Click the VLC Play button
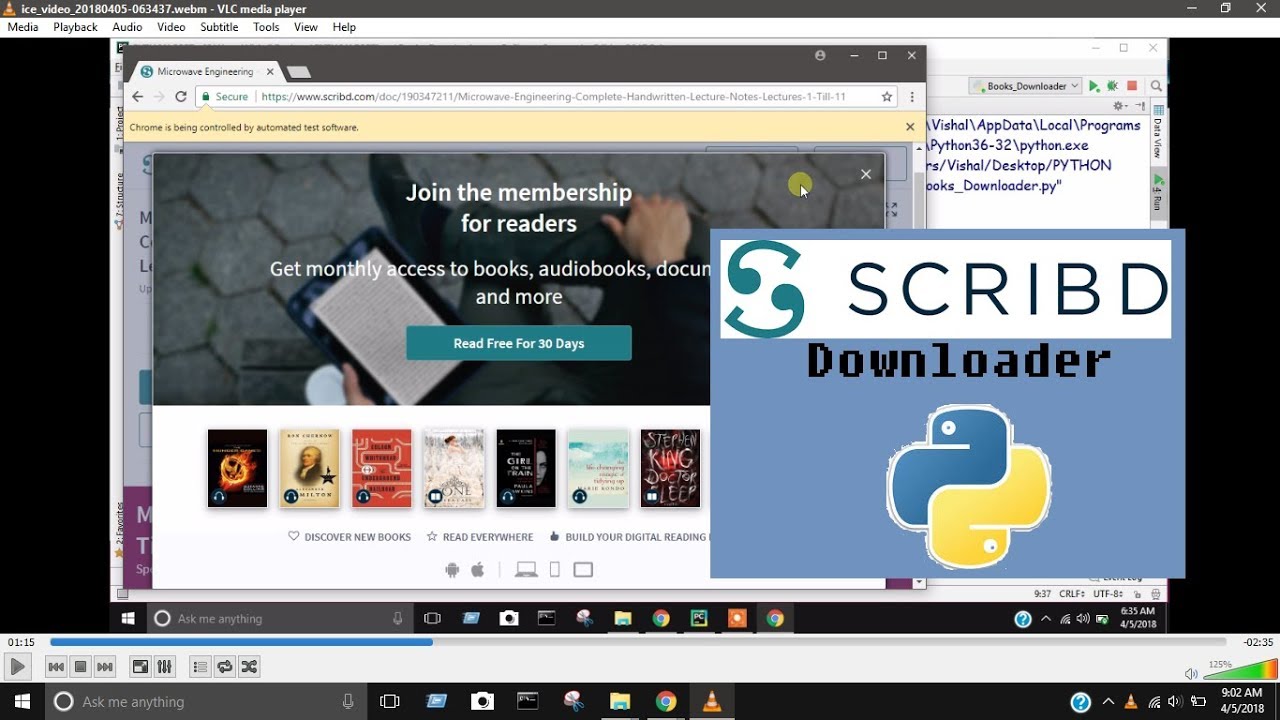This screenshot has width=1280, height=720. (x=17, y=667)
